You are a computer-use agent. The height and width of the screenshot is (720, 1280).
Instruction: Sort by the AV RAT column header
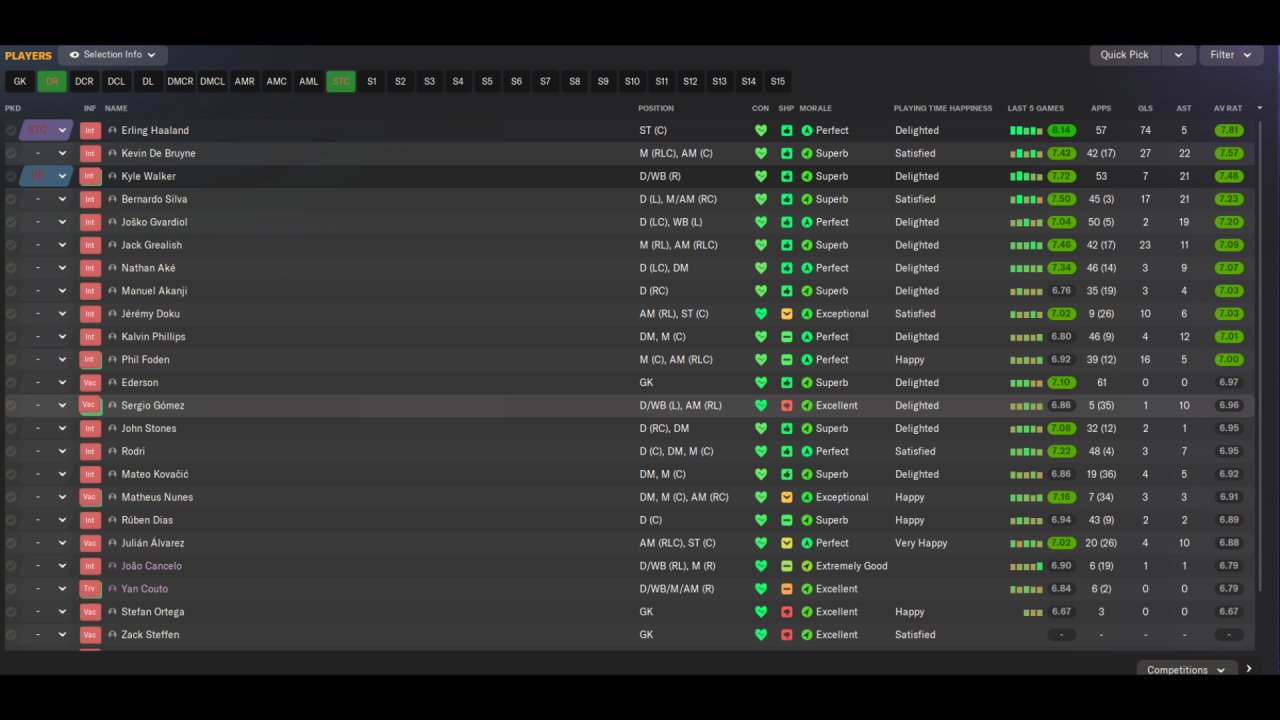tap(1228, 108)
